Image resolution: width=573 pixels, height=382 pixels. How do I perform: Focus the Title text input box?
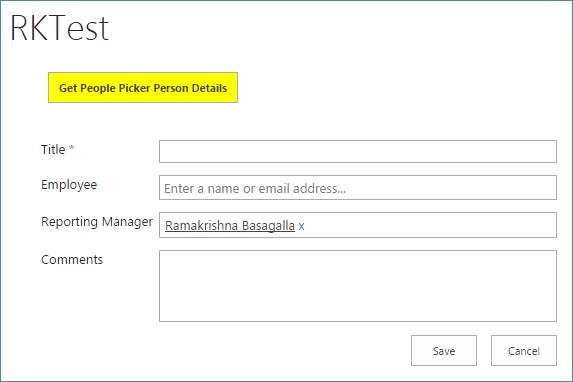coord(358,151)
